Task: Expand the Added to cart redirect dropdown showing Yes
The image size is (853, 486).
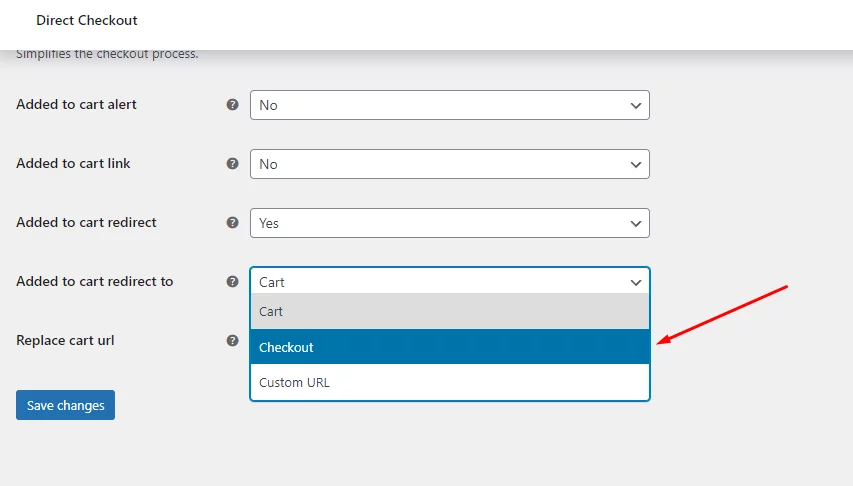Action: [449, 223]
